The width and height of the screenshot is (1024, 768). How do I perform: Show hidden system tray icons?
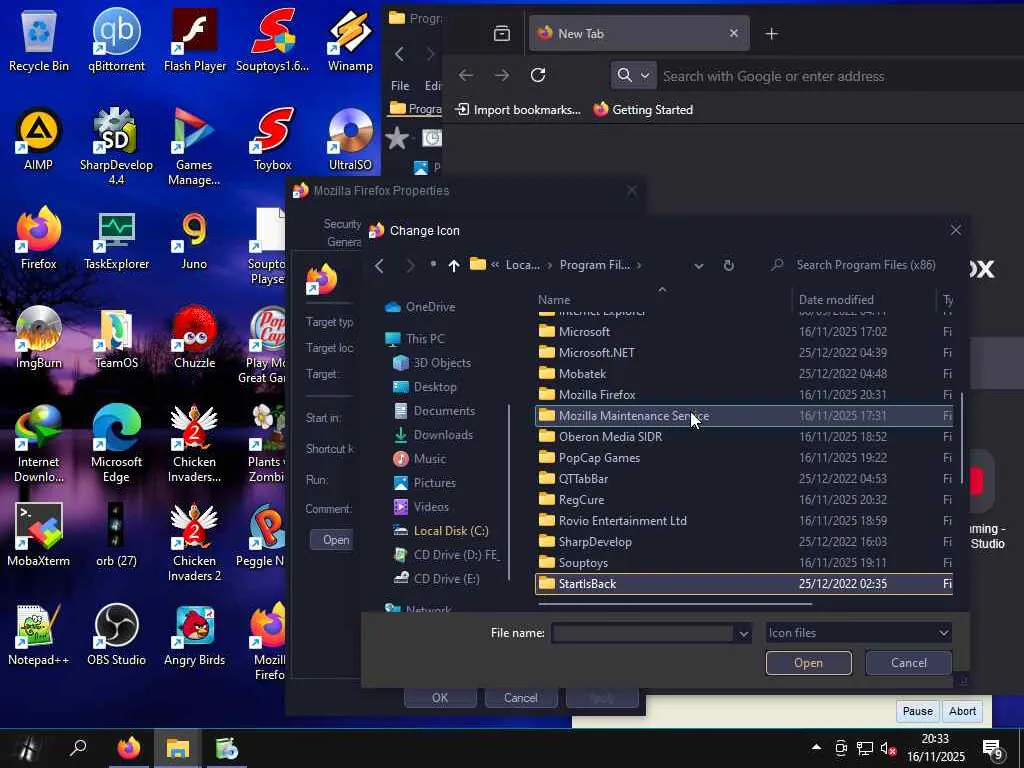816,748
